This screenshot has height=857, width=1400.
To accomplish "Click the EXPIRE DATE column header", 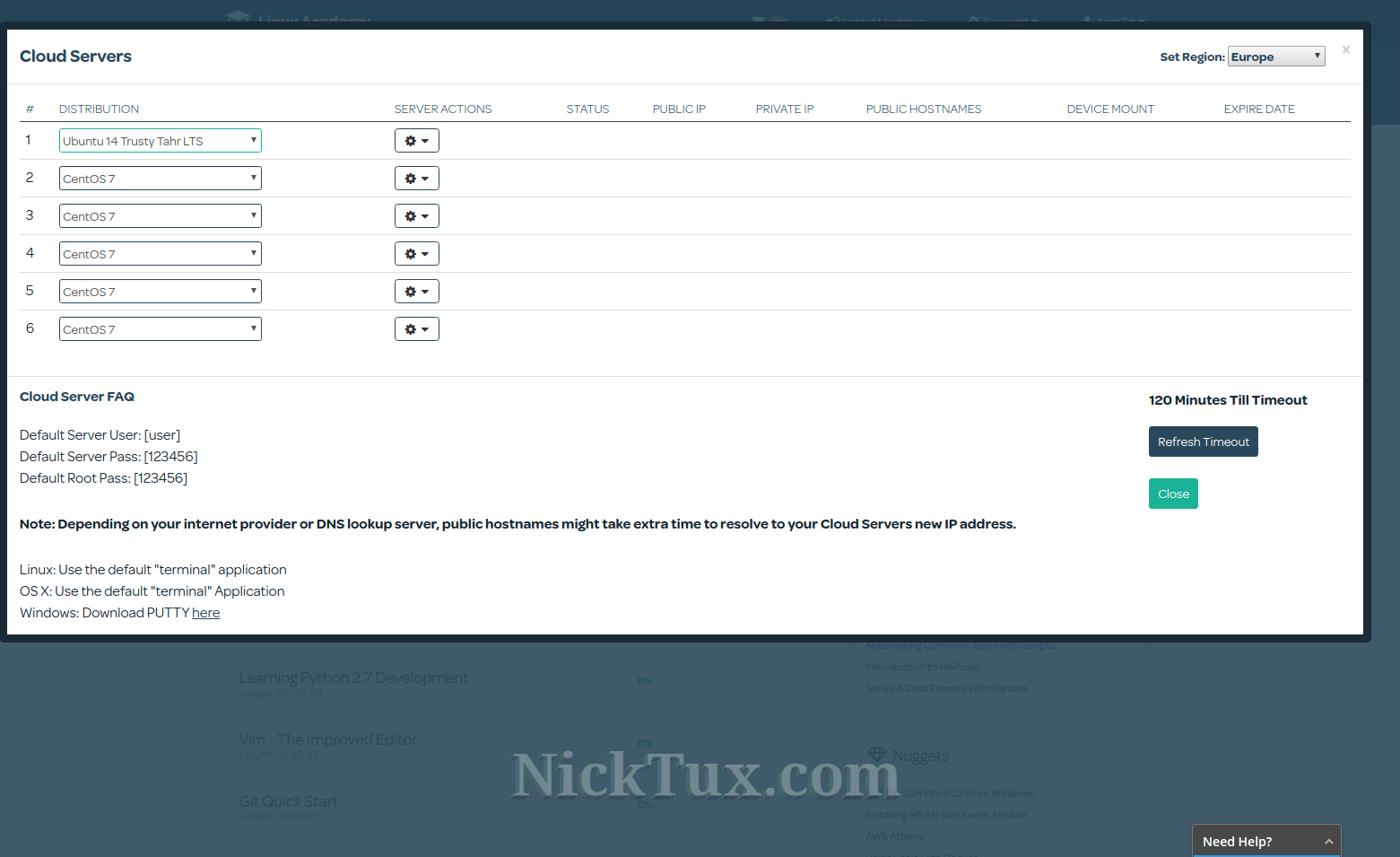I will point(1258,109).
